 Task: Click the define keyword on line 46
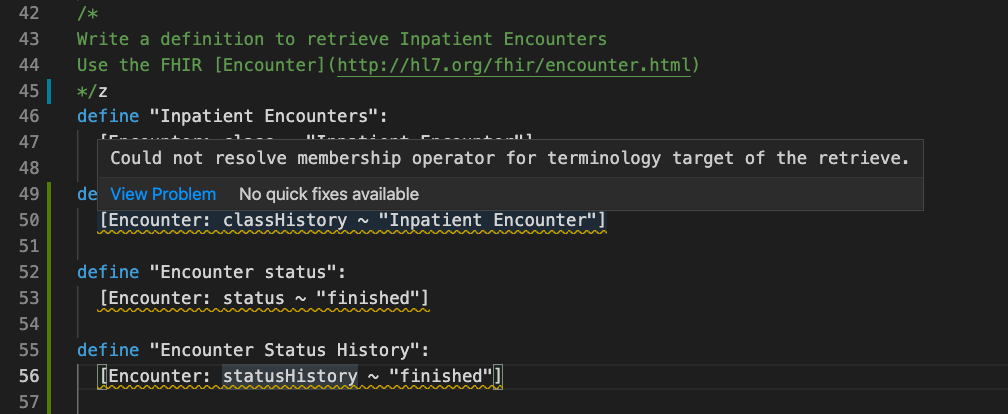(108, 116)
